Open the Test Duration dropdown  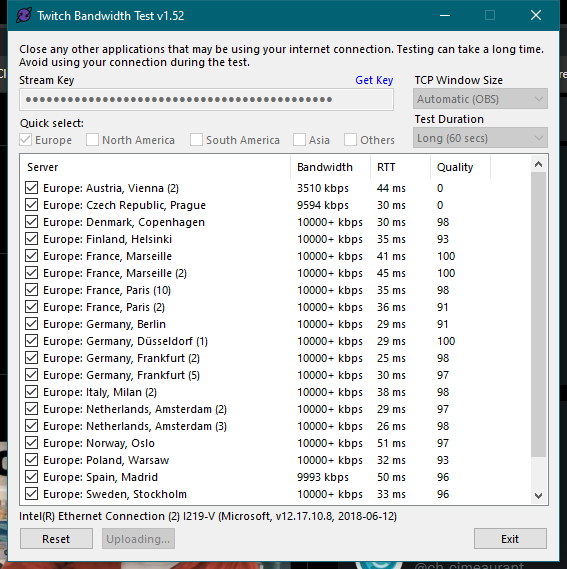pyautogui.click(x=480, y=138)
